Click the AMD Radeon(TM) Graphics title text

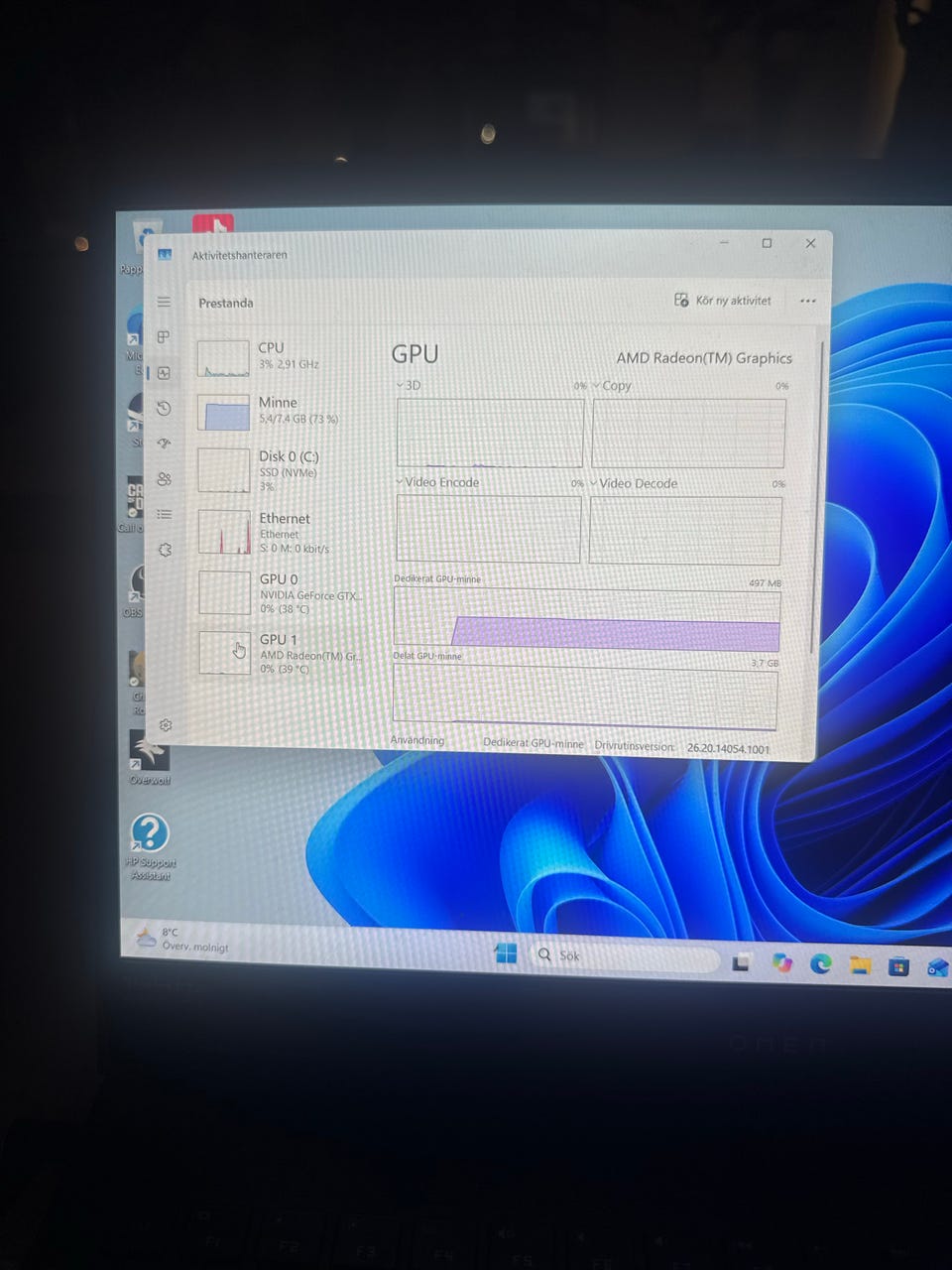tap(704, 358)
